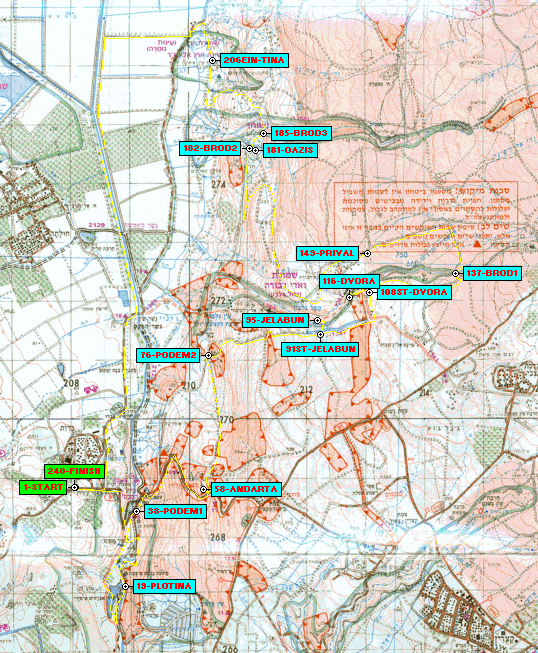Screen dimensions: 538x653
Task: Click the 206EIN-TINA circle marker icon
Action: point(213,61)
